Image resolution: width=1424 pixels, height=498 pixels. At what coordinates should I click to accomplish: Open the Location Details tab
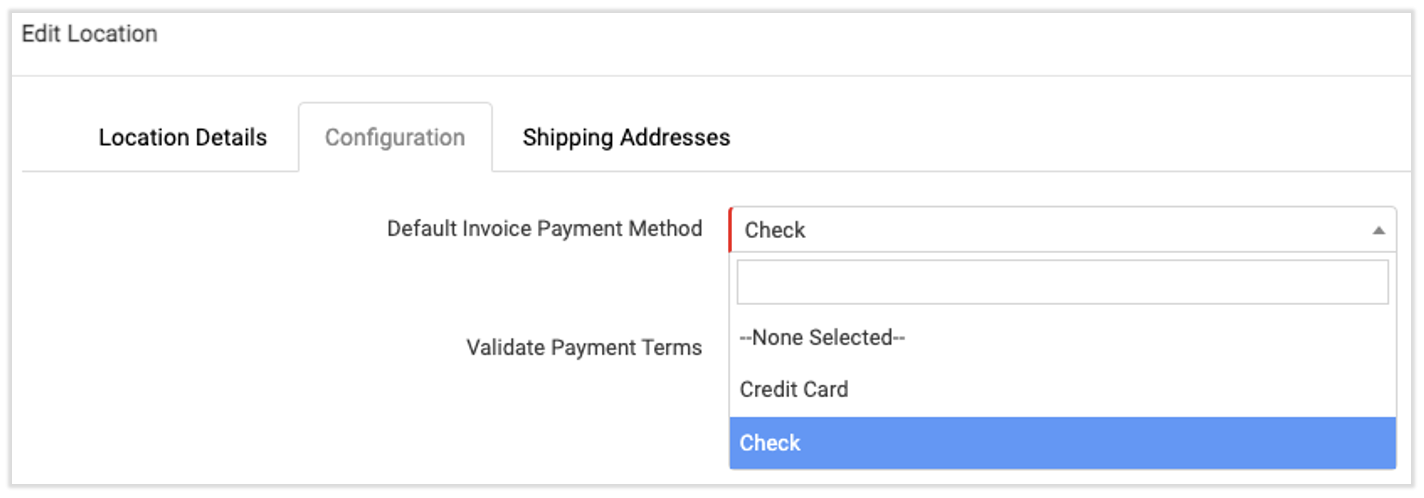(182, 137)
